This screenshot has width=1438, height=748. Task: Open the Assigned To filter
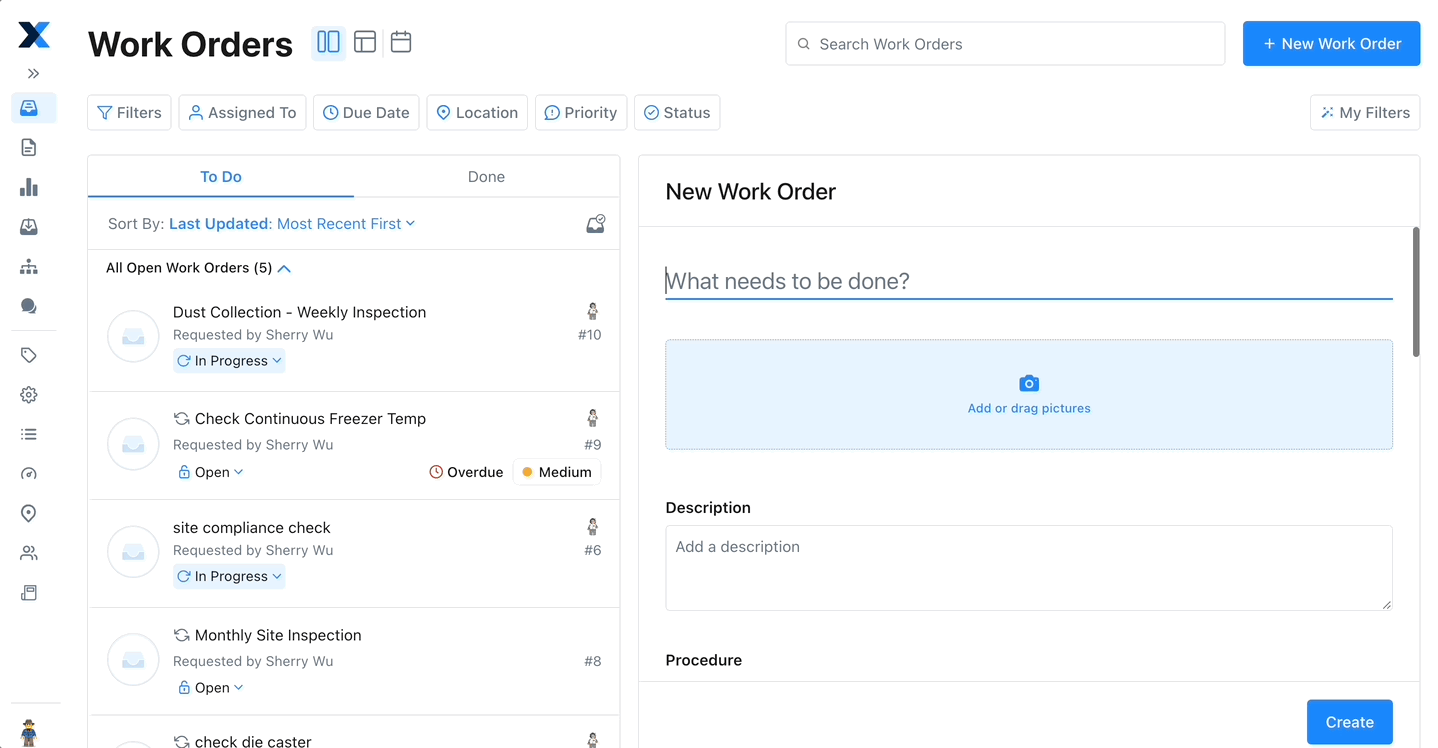(x=242, y=113)
